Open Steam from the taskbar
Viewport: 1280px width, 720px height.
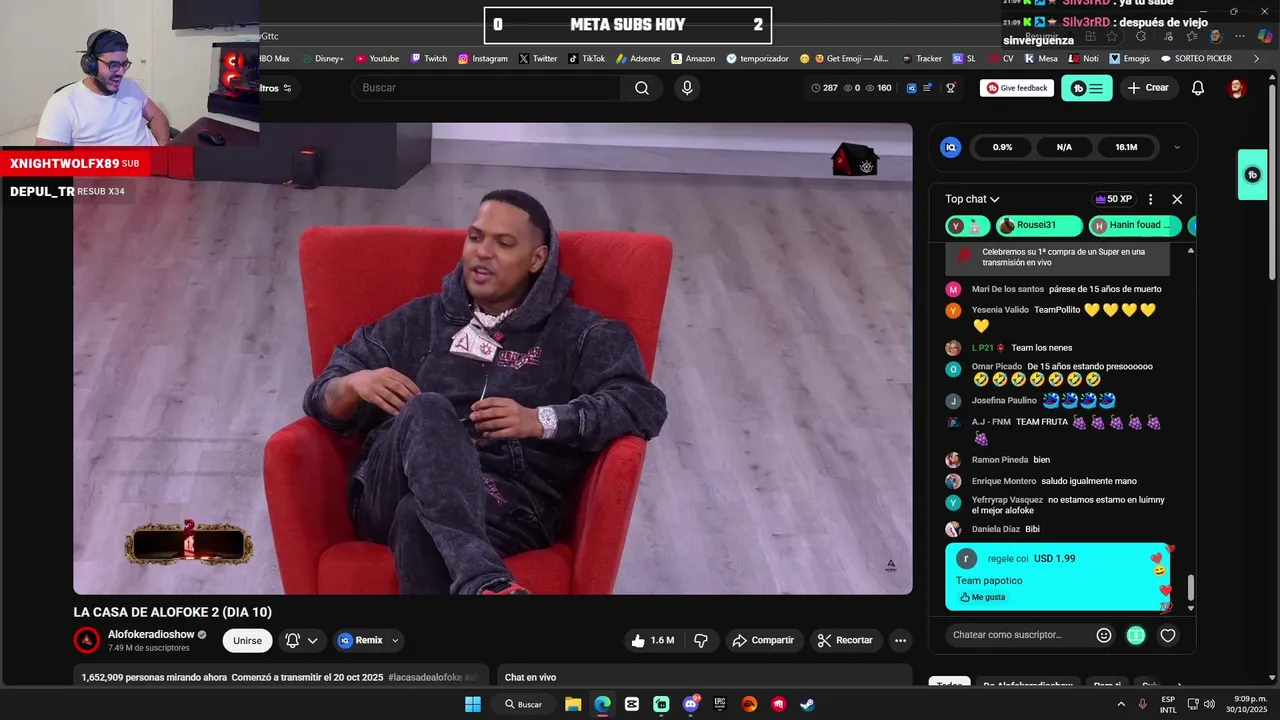[807, 704]
